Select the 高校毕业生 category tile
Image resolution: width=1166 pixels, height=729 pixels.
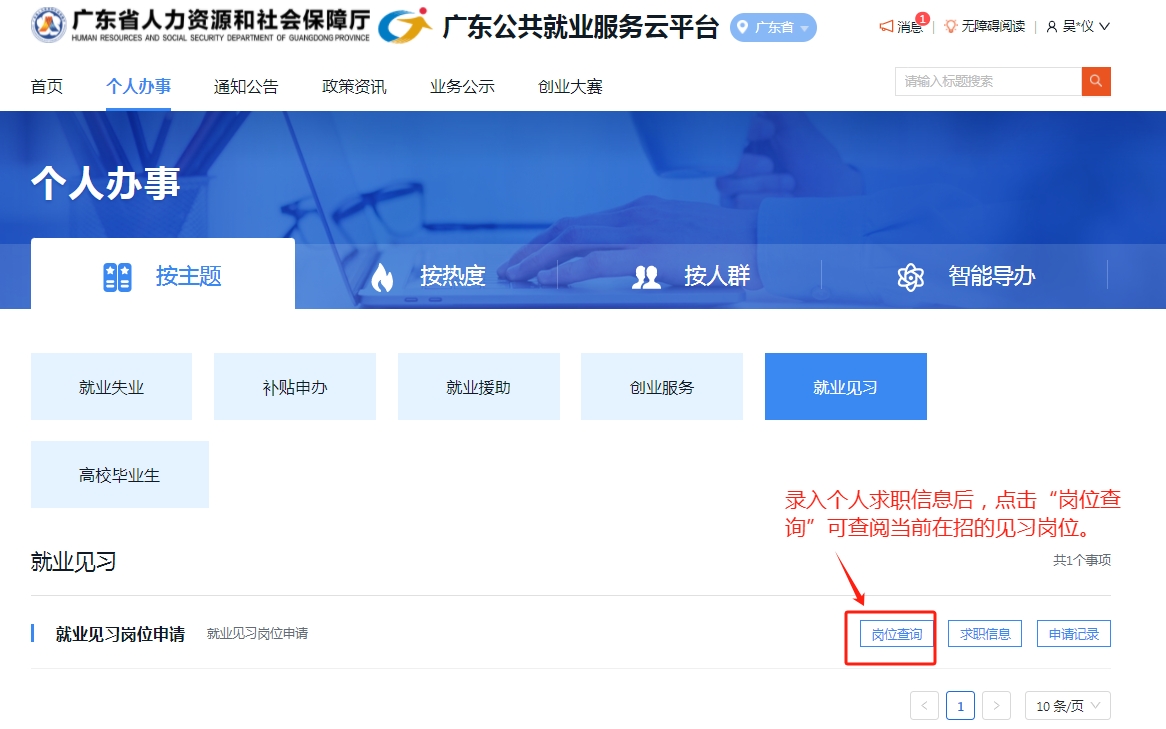pyautogui.click(x=120, y=475)
